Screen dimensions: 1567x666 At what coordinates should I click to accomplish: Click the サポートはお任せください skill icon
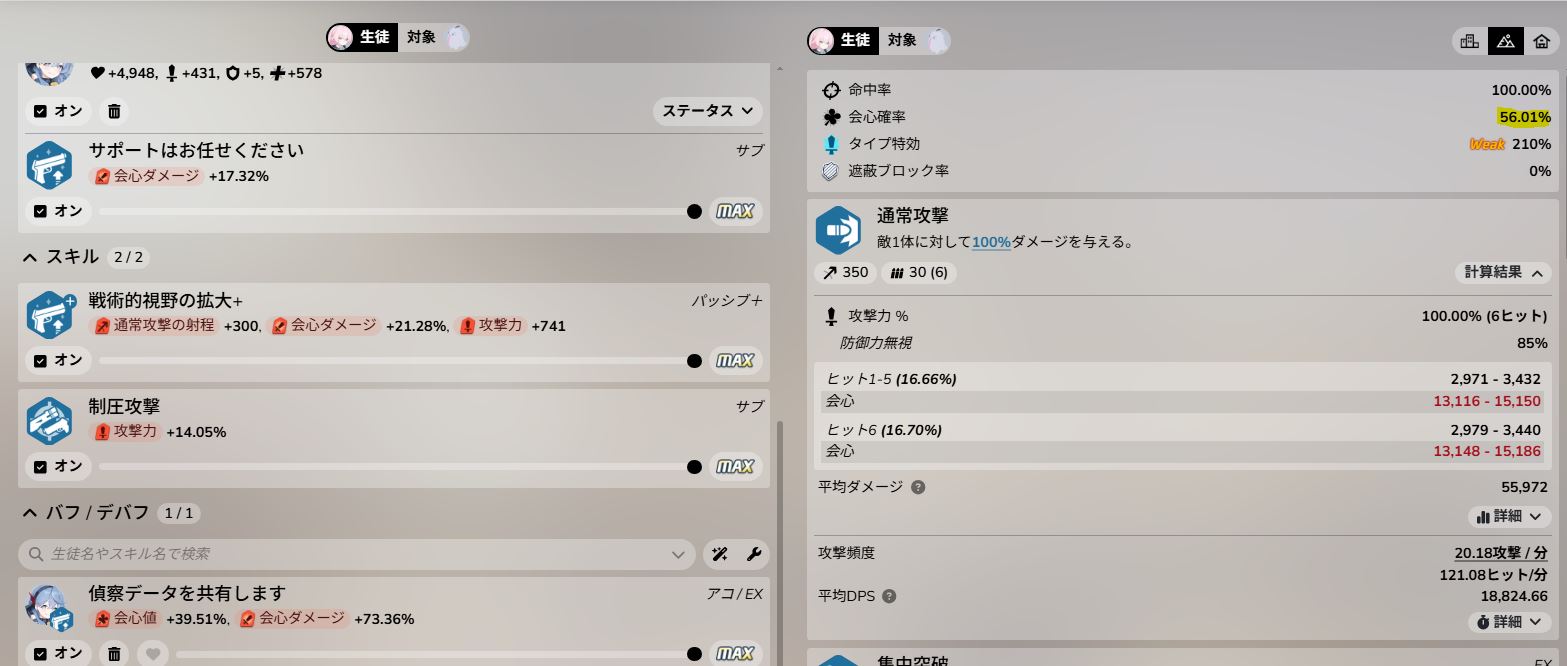click(49, 165)
